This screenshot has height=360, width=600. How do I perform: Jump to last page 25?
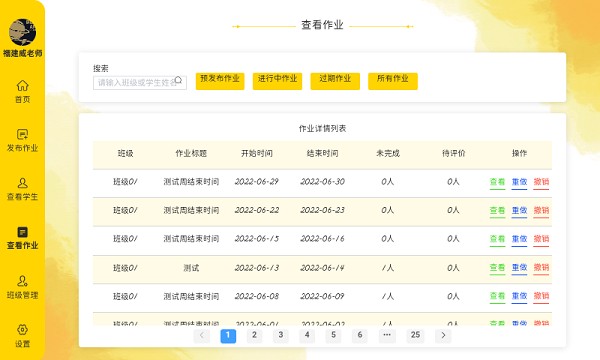point(416,336)
